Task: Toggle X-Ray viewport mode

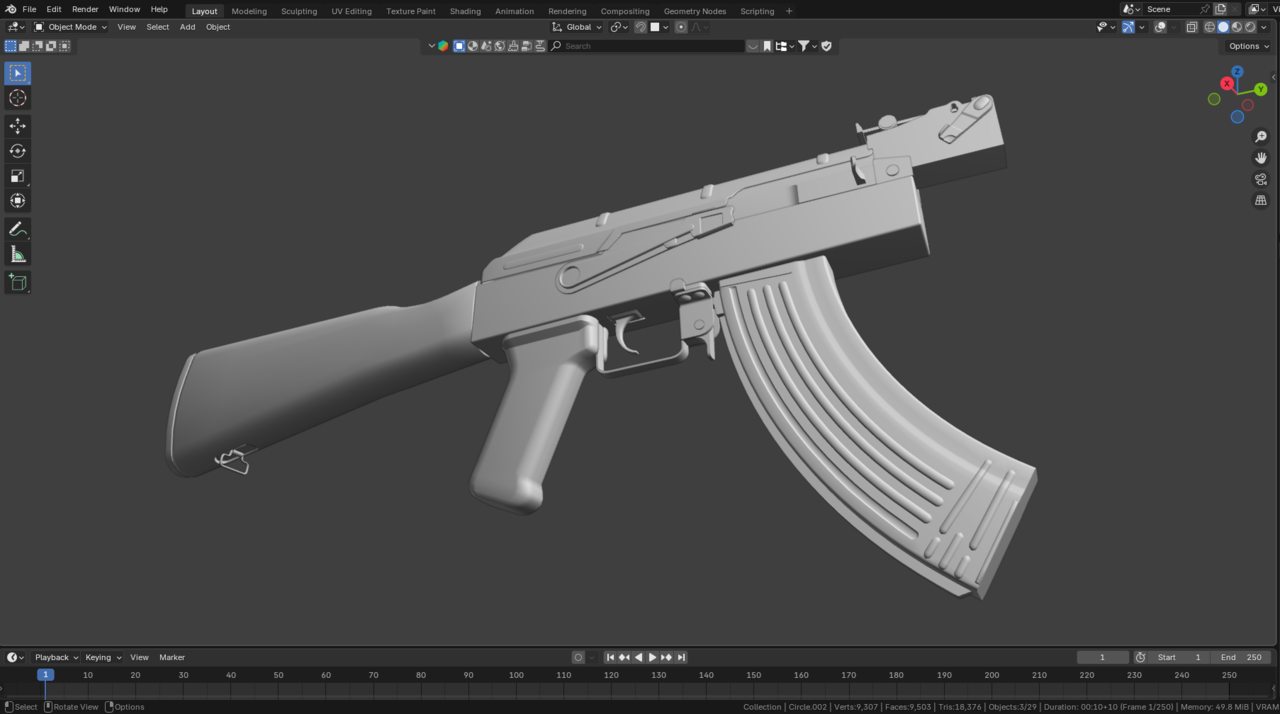Action: click(1192, 27)
